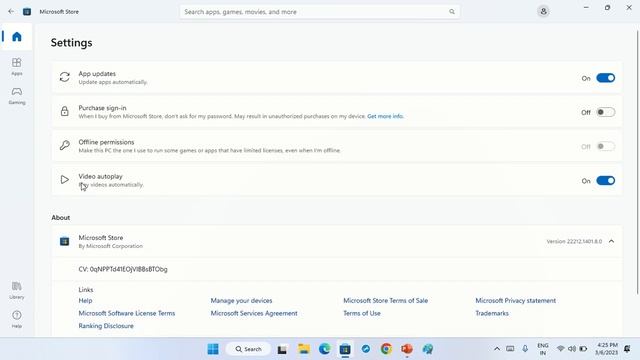This screenshot has height=360, width=640.
Task: Open the Library in sidebar
Action: point(17,290)
